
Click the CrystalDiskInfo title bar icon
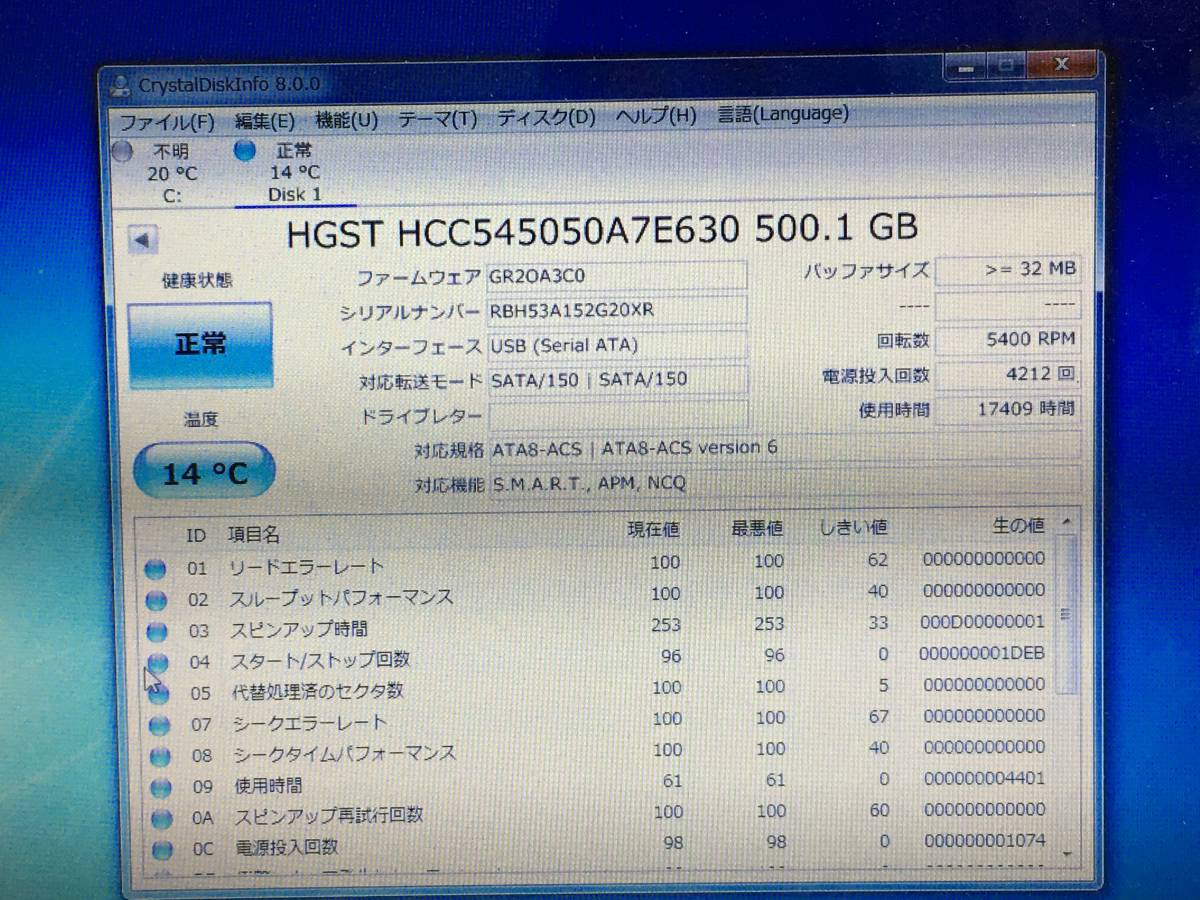(x=122, y=84)
